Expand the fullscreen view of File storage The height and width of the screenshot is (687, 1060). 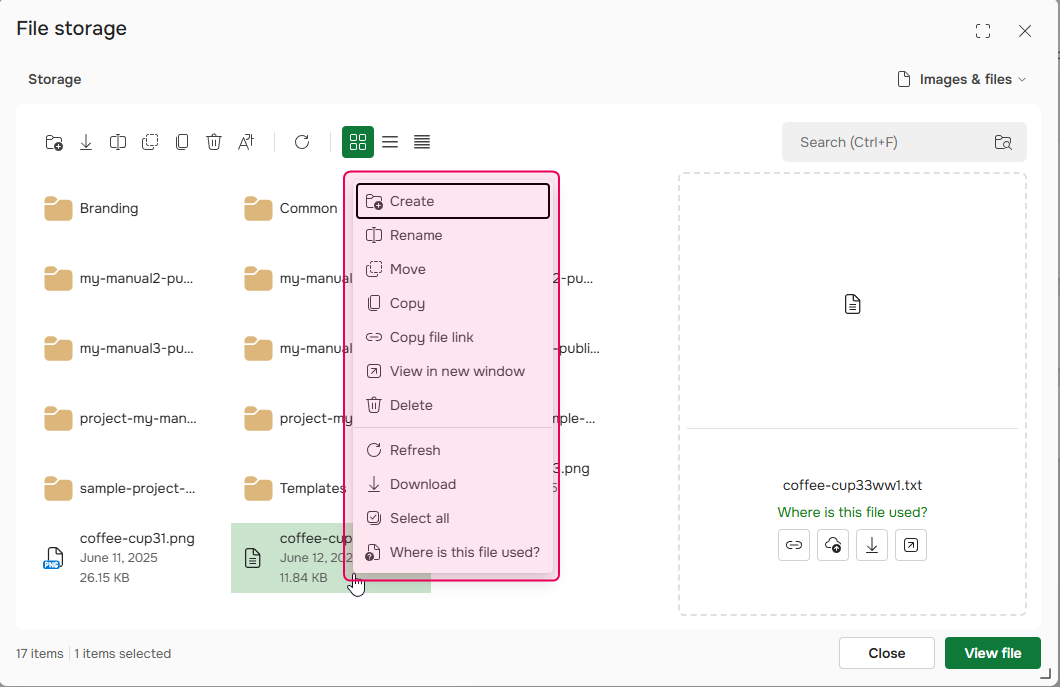pyautogui.click(x=982, y=31)
